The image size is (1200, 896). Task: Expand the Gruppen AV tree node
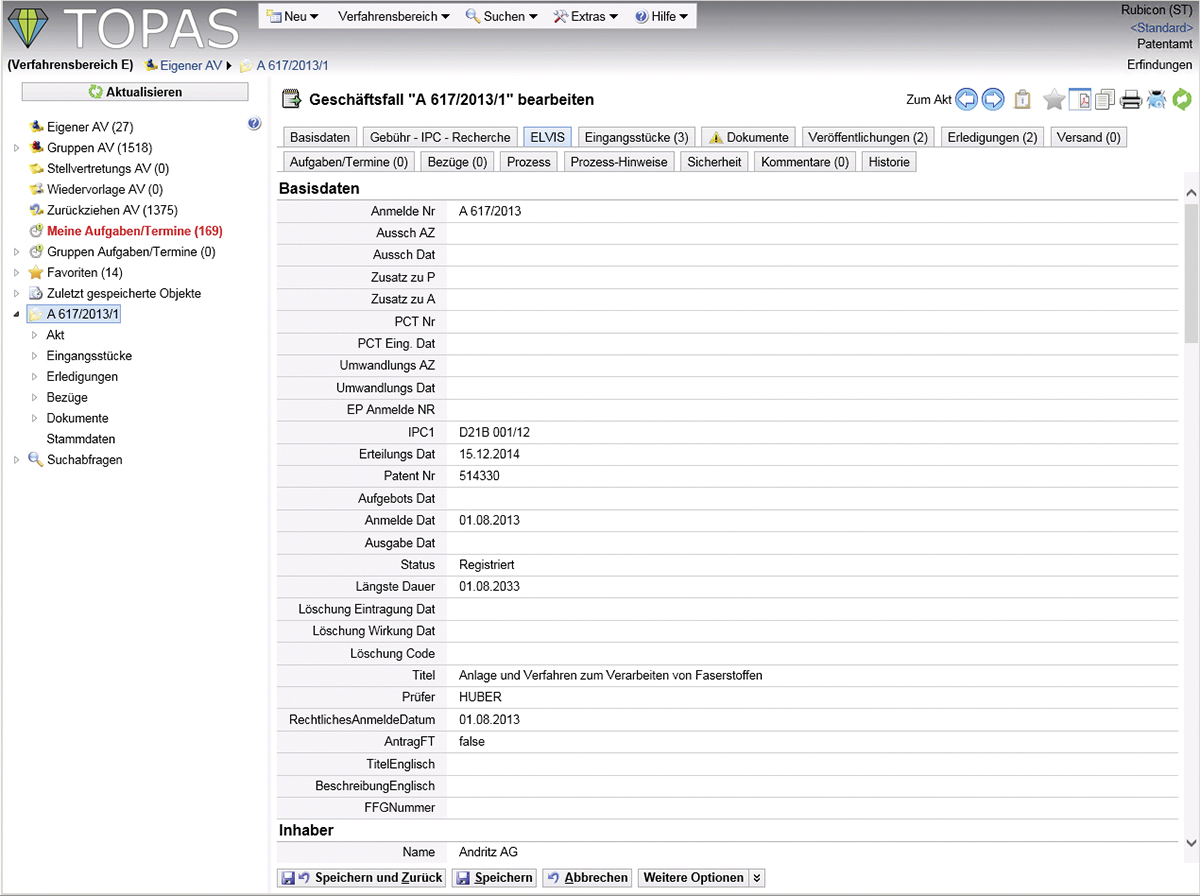pyautogui.click(x=16, y=148)
